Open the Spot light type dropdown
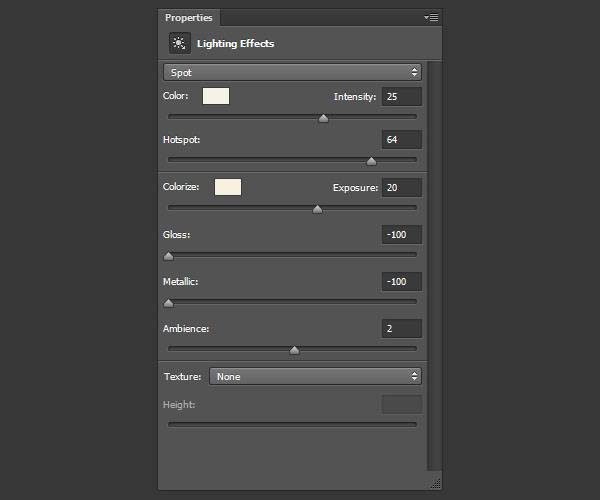Screen dimensions: 600x500 (x=292, y=72)
